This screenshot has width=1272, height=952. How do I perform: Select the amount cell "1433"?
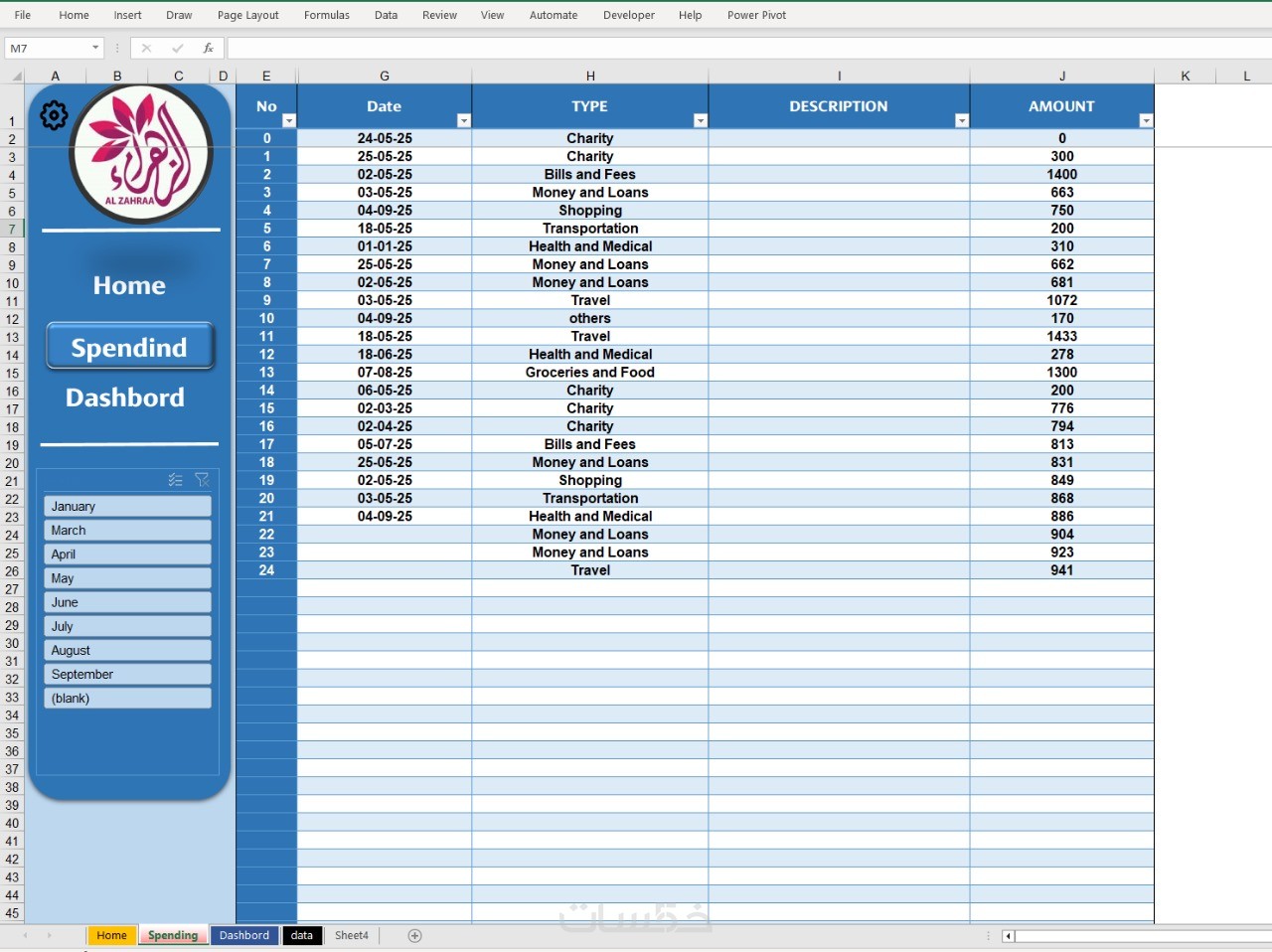[1062, 337]
